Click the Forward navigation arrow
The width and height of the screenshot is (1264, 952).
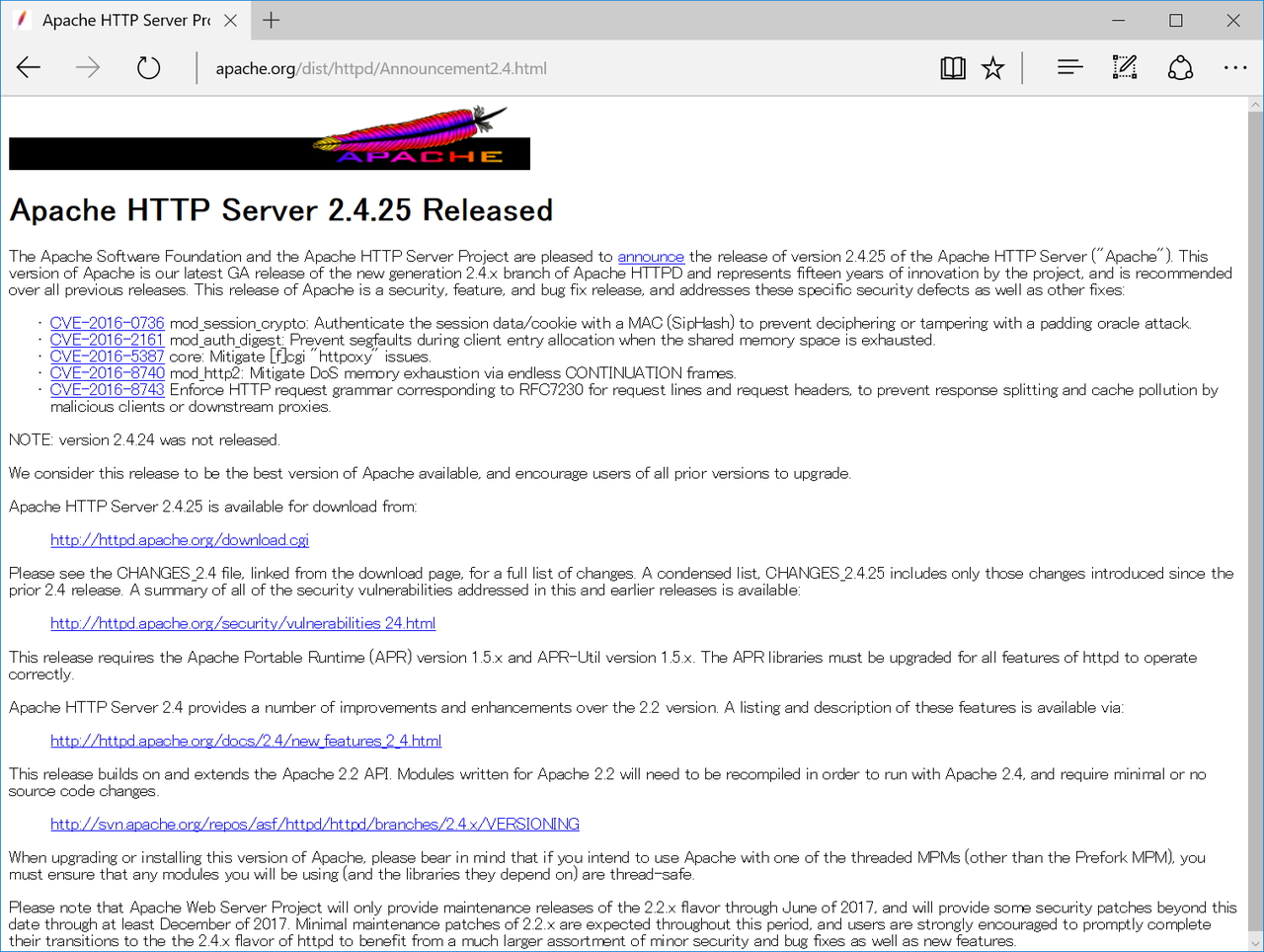pyautogui.click(x=88, y=68)
